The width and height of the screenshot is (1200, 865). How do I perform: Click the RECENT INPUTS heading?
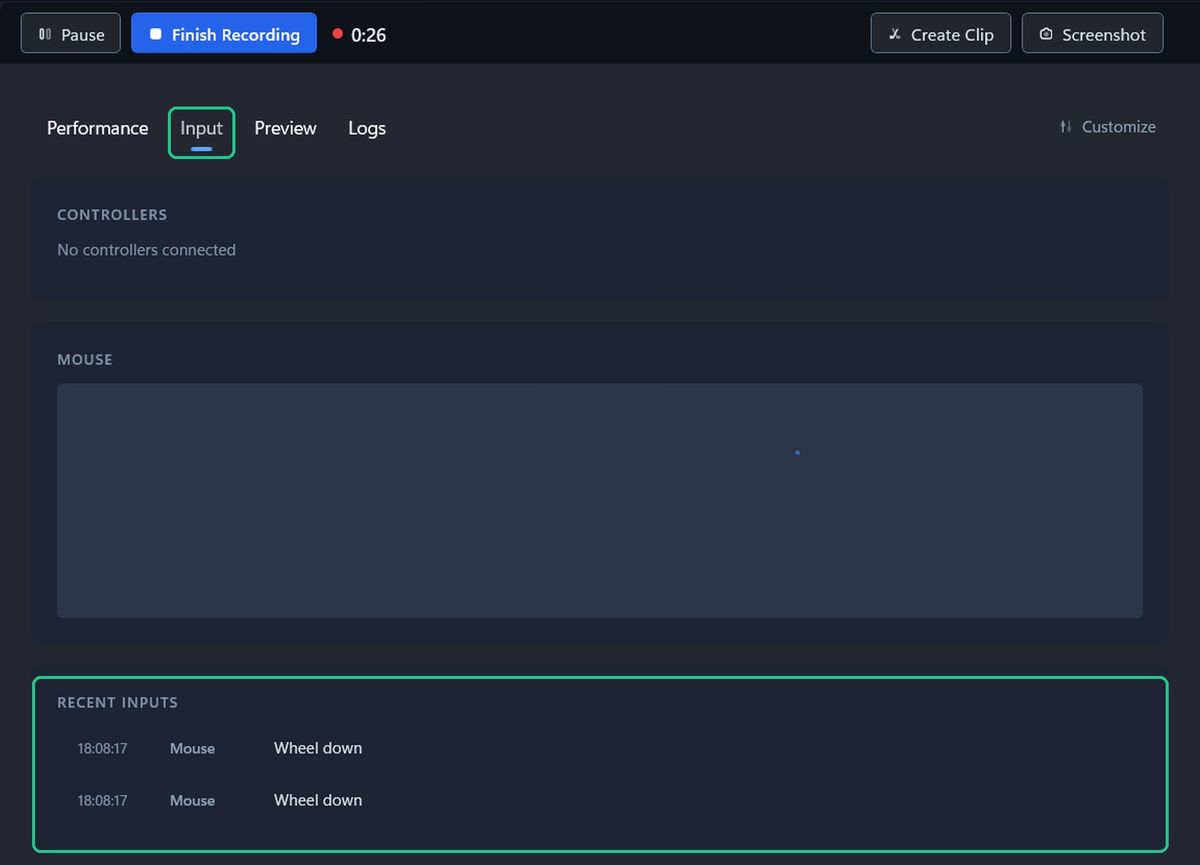[x=117, y=703]
